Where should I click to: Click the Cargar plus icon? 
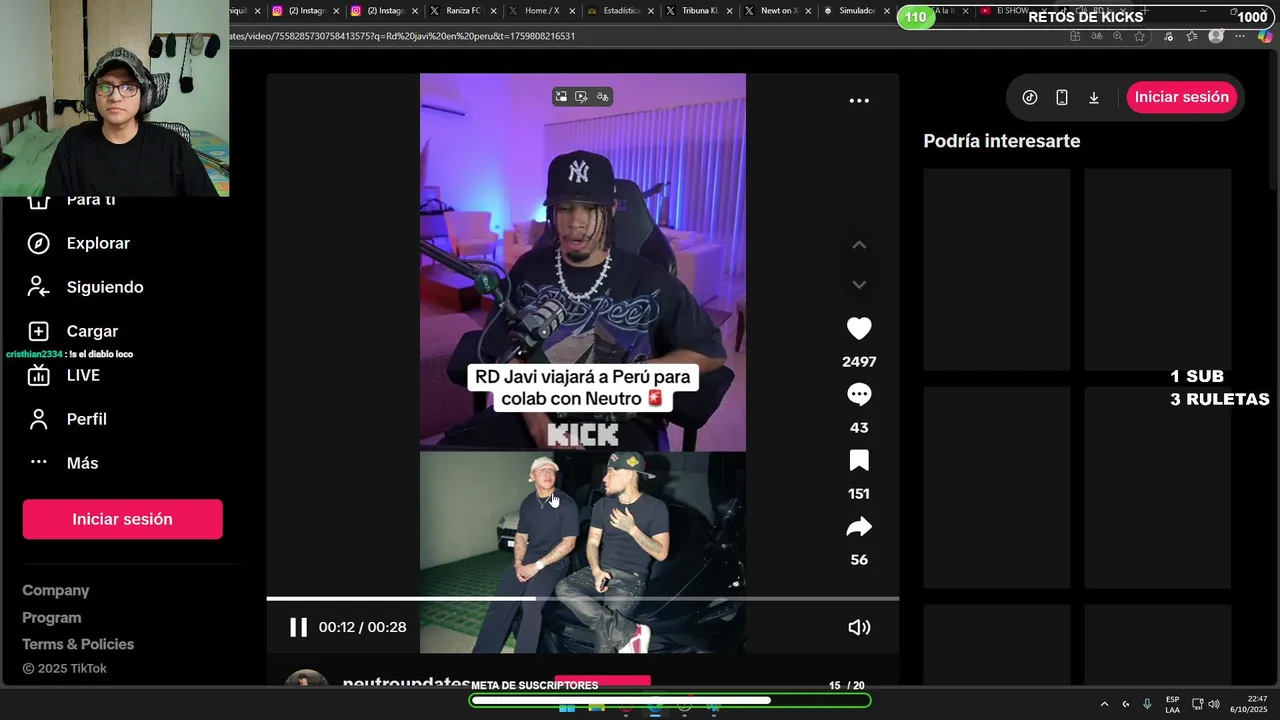pos(38,331)
